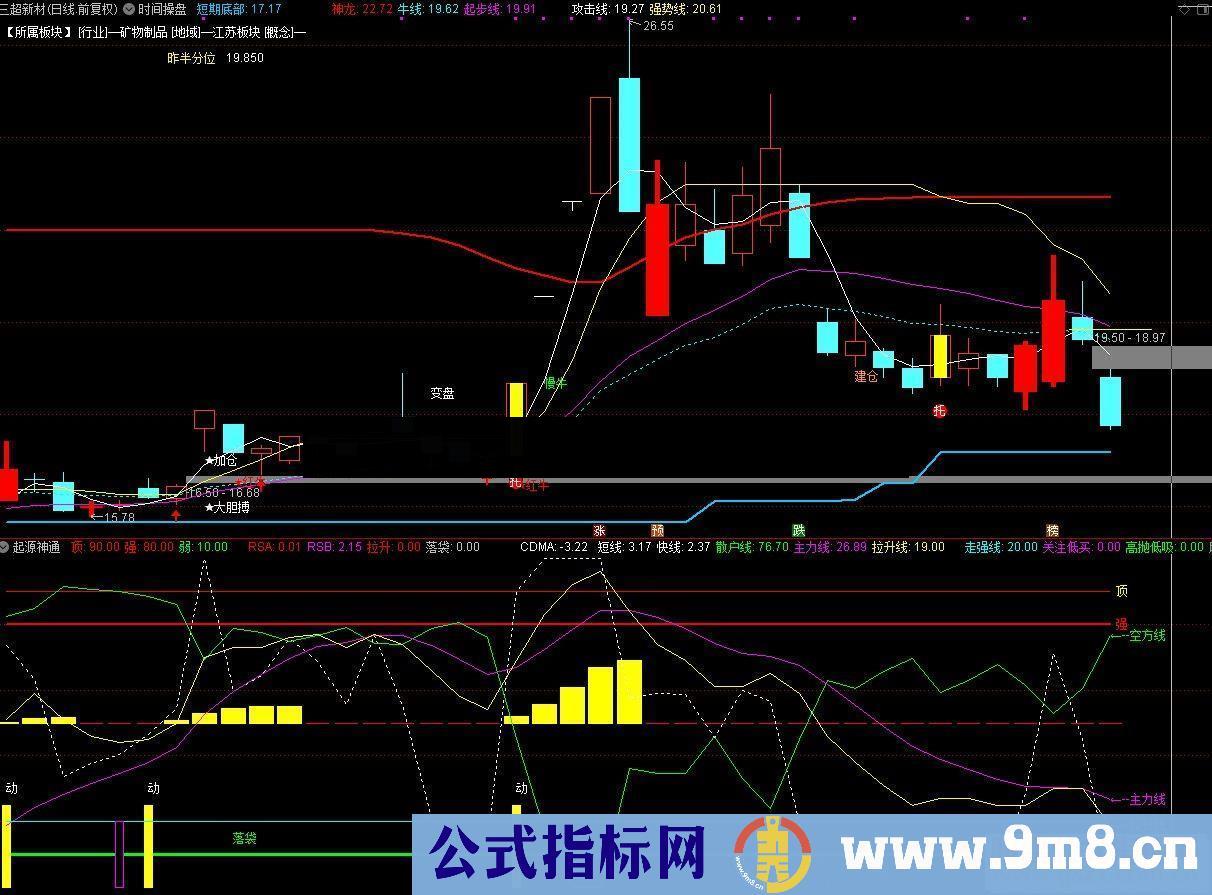Click the 昨半分位 19.850 value
The height and width of the screenshot is (895, 1212).
[209, 58]
